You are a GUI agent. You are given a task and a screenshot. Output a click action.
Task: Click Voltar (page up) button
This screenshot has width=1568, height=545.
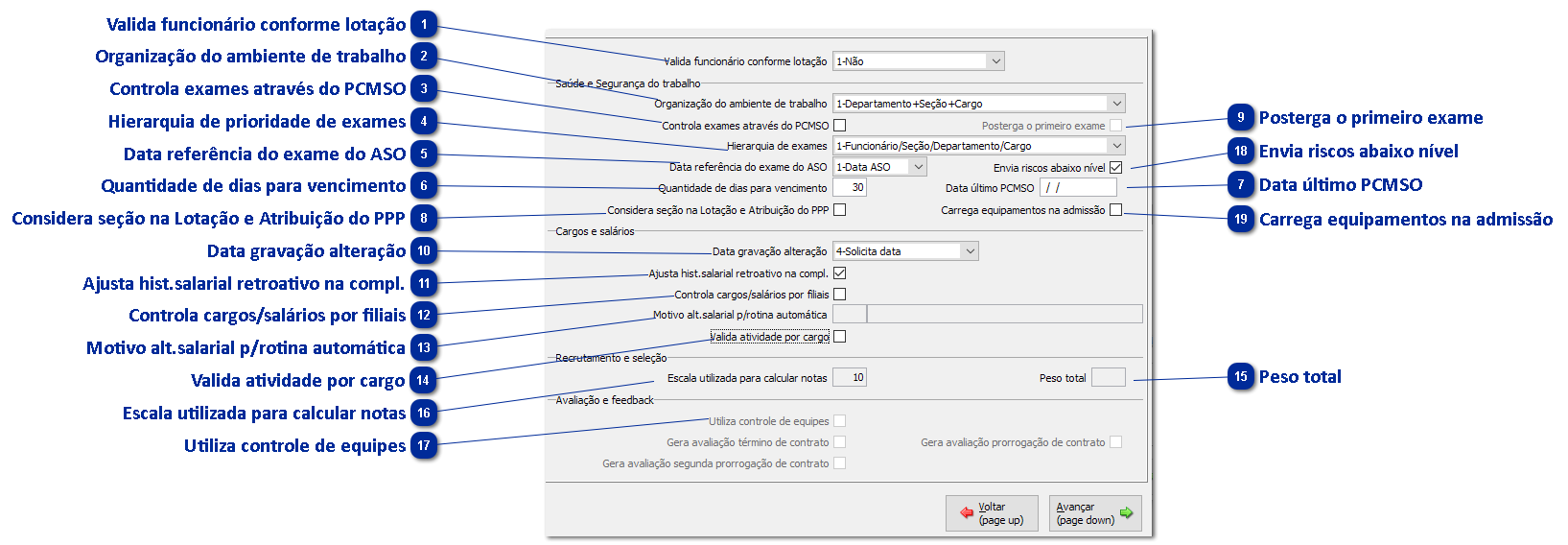point(992,513)
